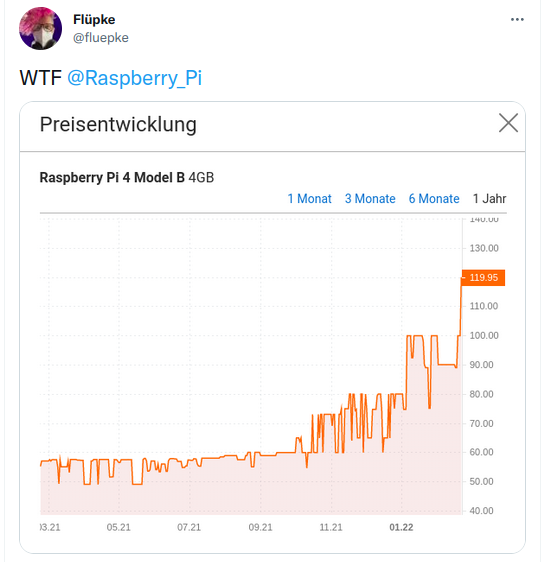This screenshot has height=562, width=542.
Task: Click the 09.21 date axis label
Action: pos(260,527)
